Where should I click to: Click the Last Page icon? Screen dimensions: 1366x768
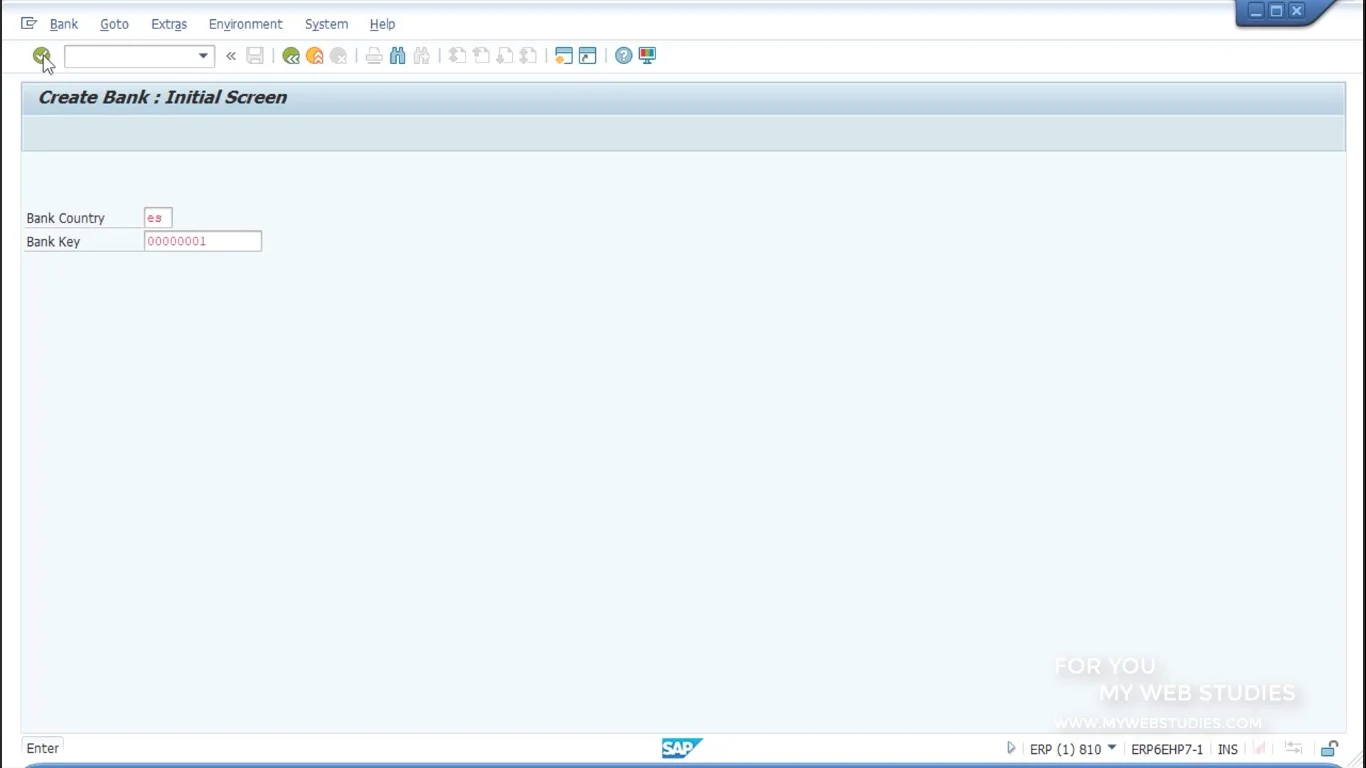tap(529, 56)
